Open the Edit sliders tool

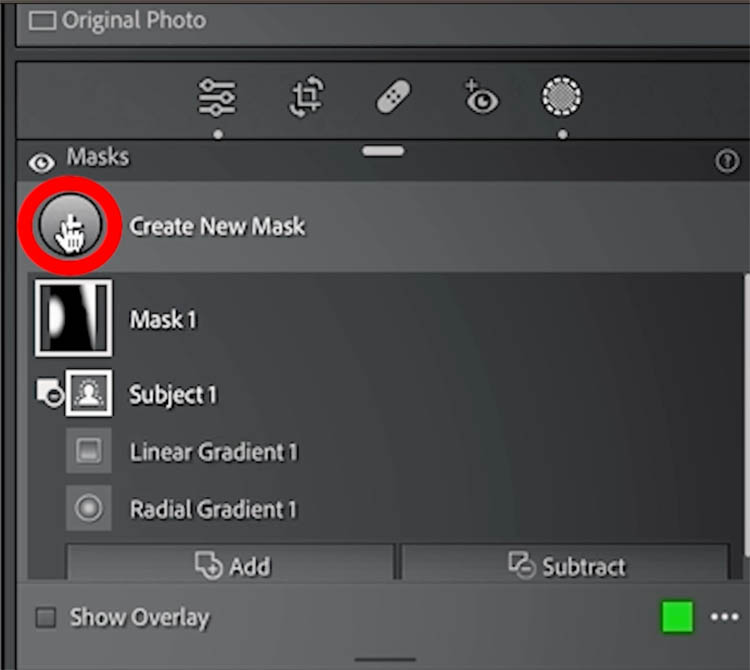pos(217,97)
